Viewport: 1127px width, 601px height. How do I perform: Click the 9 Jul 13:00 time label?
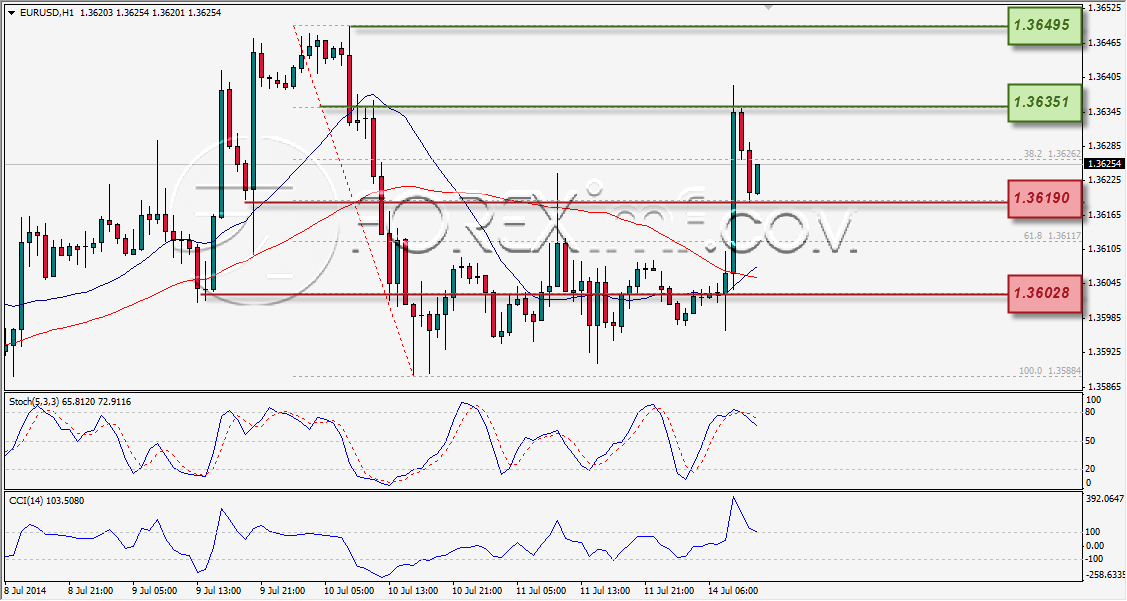click(218, 591)
